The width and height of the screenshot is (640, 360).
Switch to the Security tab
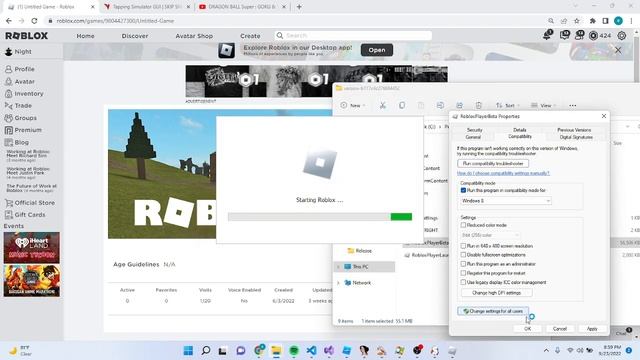click(474, 130)
